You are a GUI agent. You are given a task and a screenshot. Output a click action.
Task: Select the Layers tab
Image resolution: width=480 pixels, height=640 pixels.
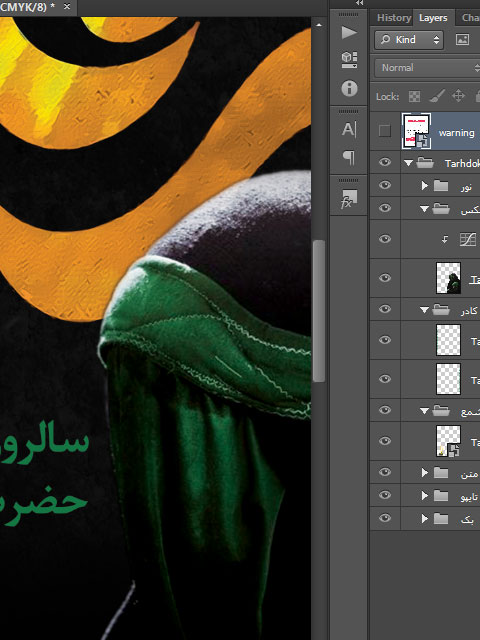pyautogui.click(x=433, y=18)
